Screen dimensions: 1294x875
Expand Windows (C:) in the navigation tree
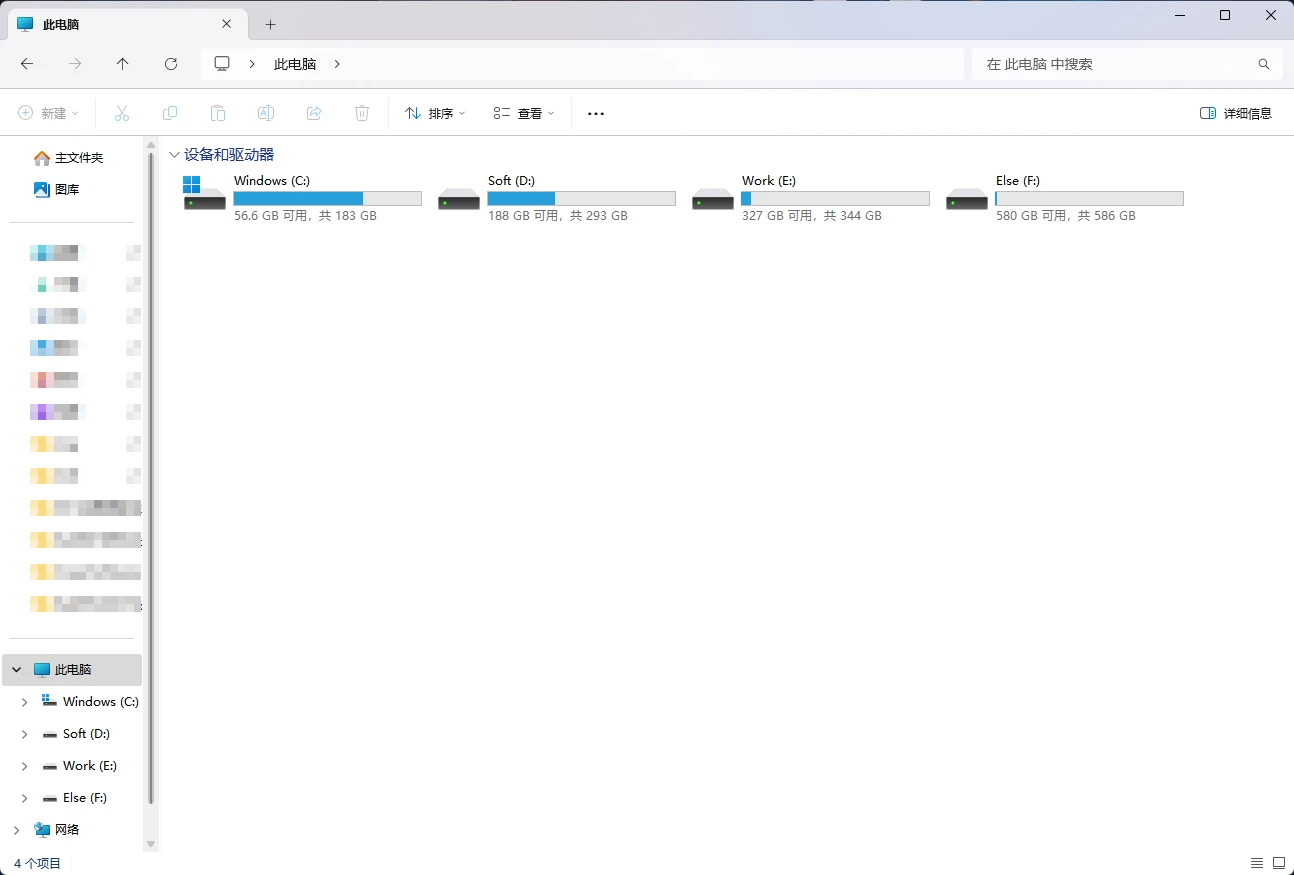[x=23, y=701]
